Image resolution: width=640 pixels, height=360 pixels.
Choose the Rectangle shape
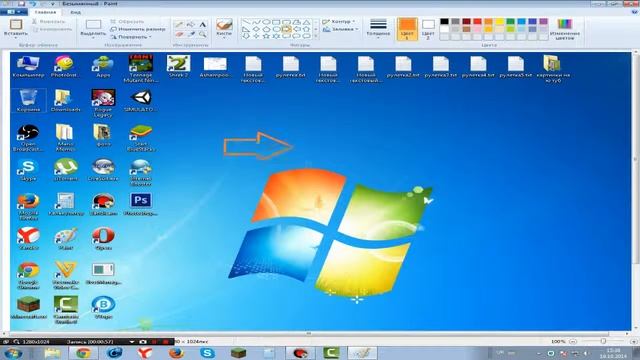276,22
